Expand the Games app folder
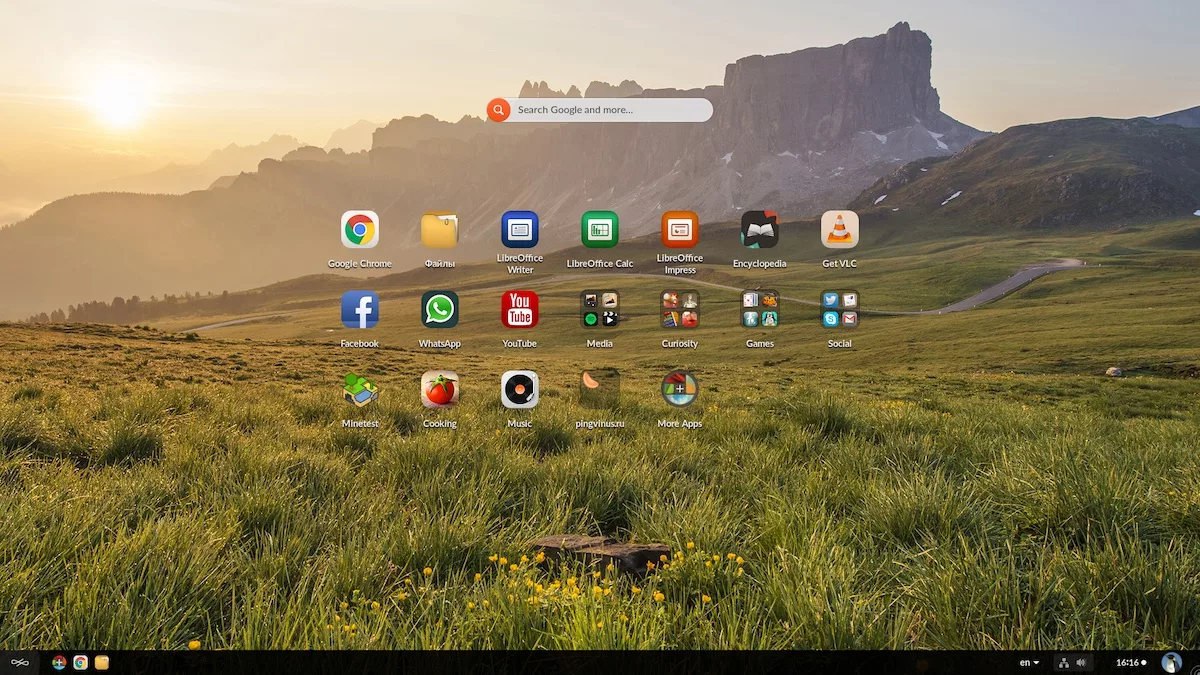Viewport: 1200px width, 675px height. point(760,309)
